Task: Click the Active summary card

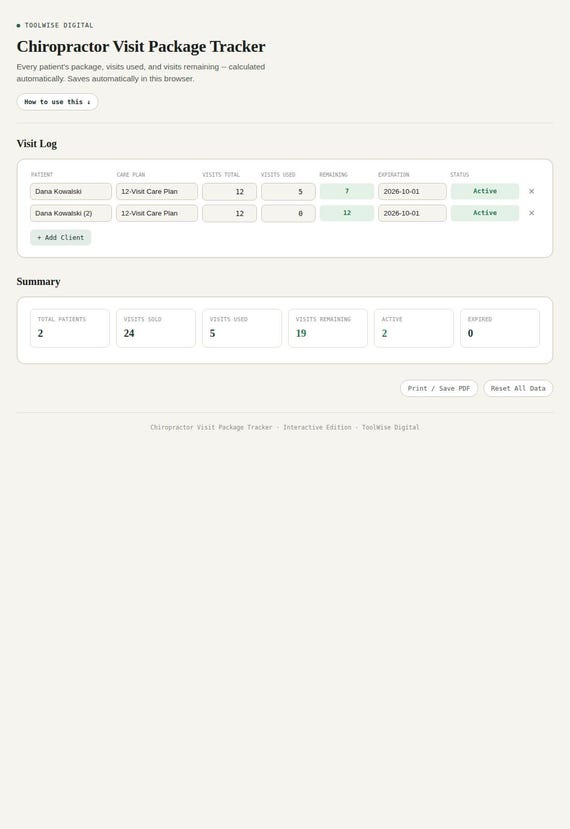Action: pyautogui.click(x=414, y=328)
